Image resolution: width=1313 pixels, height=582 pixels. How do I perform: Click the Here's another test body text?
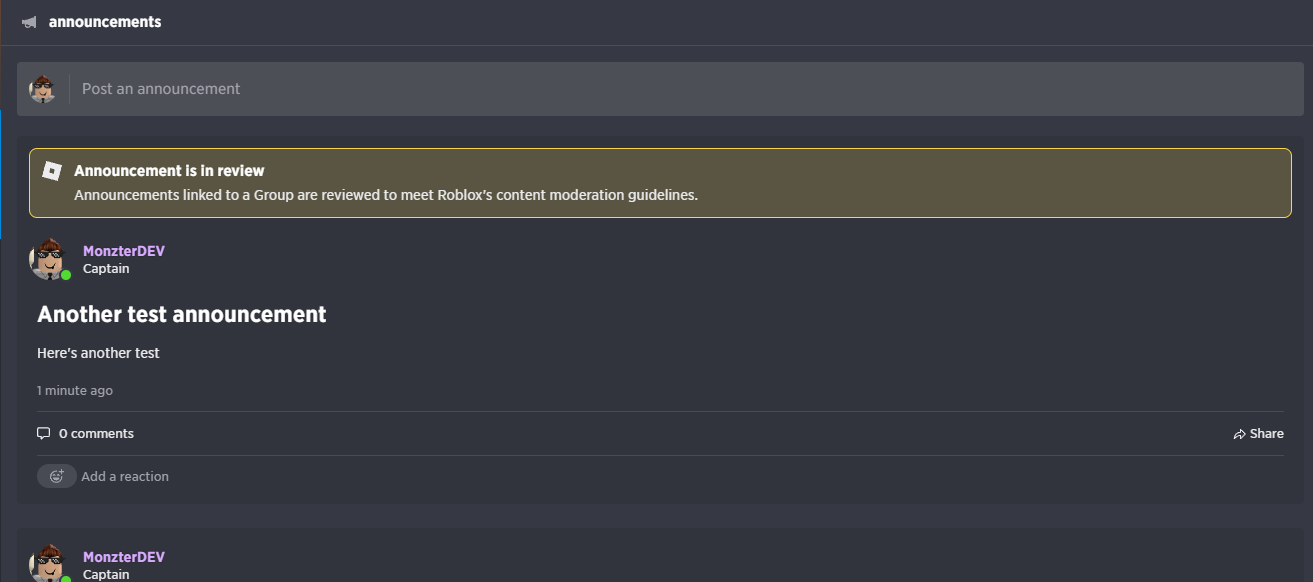click(x=98, y=353)
